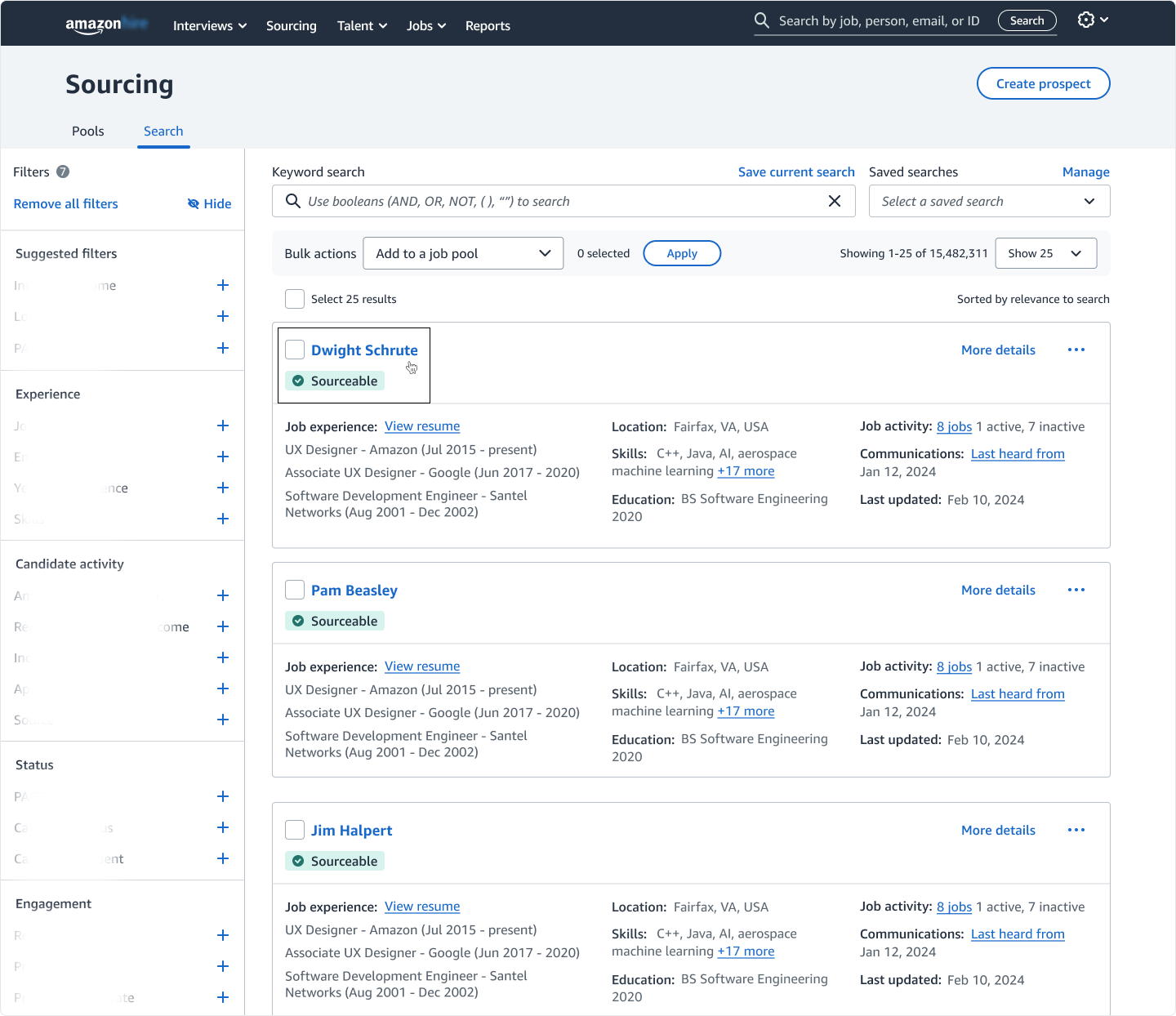This screenshot has height=1016, width=1176.
Task: Click Manage saved searches link
Action: coord(1085,172)
